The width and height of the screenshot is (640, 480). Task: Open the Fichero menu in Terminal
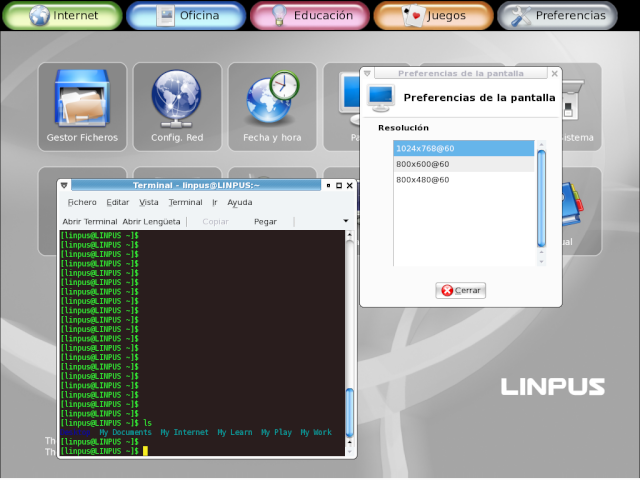tap(82, 202)
